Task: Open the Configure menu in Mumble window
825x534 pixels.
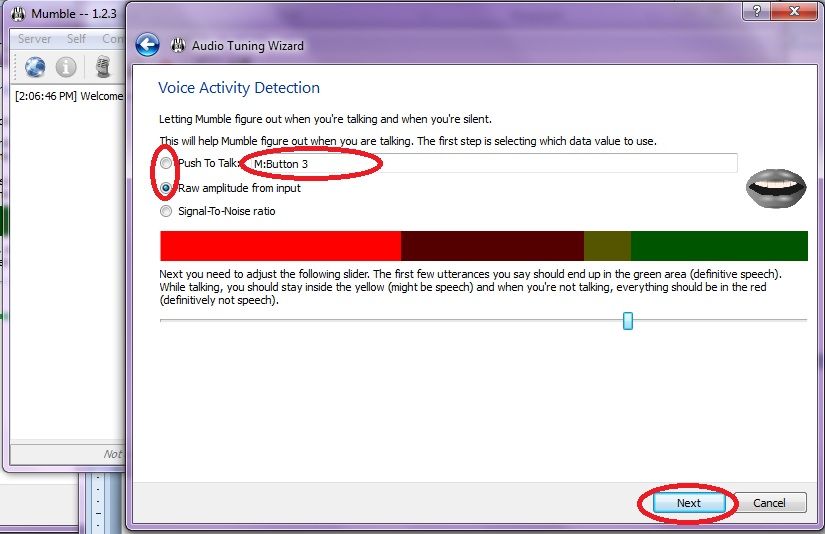Action: (113, 39)
